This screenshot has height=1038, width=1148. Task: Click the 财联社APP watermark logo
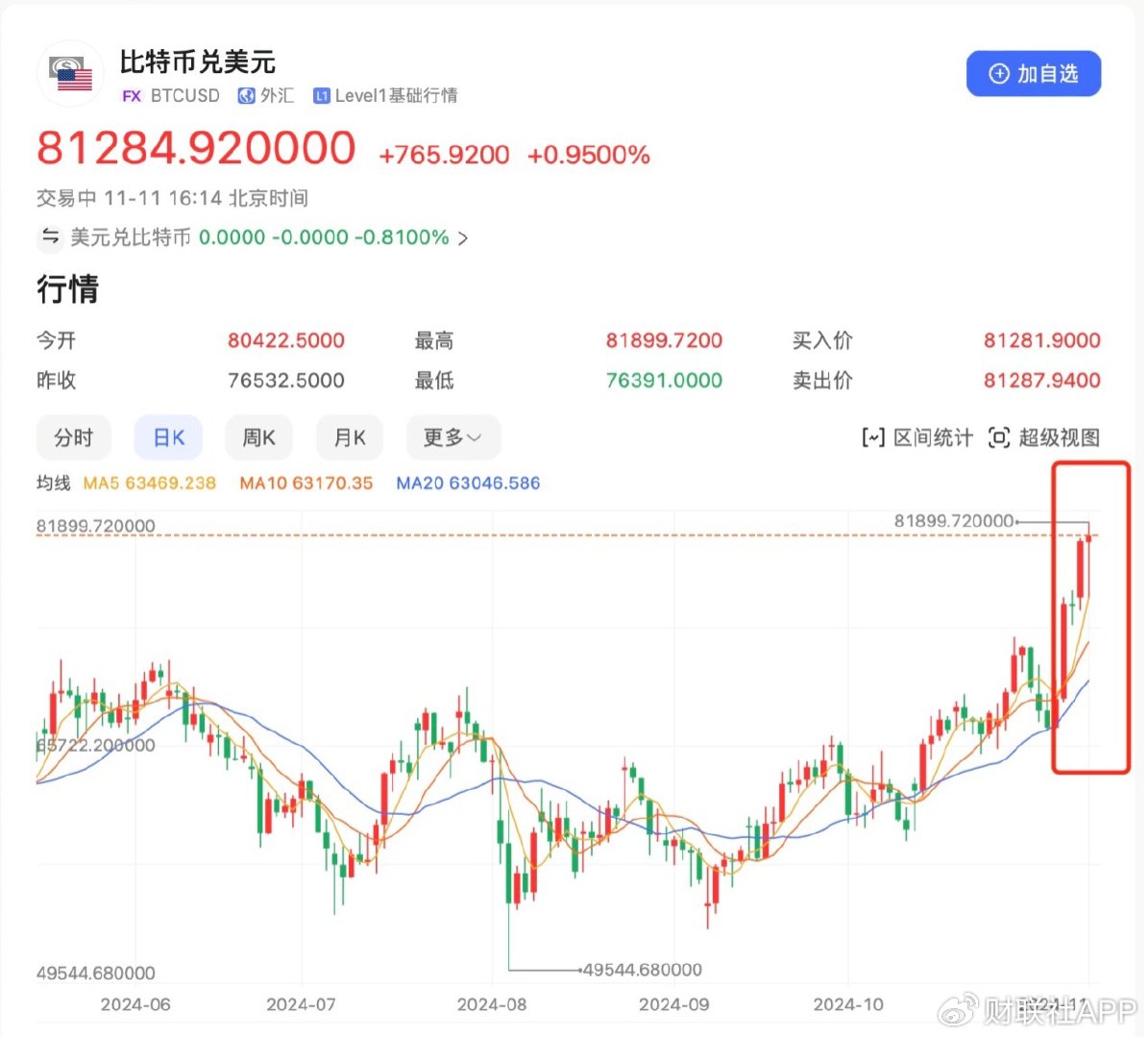956,1014
